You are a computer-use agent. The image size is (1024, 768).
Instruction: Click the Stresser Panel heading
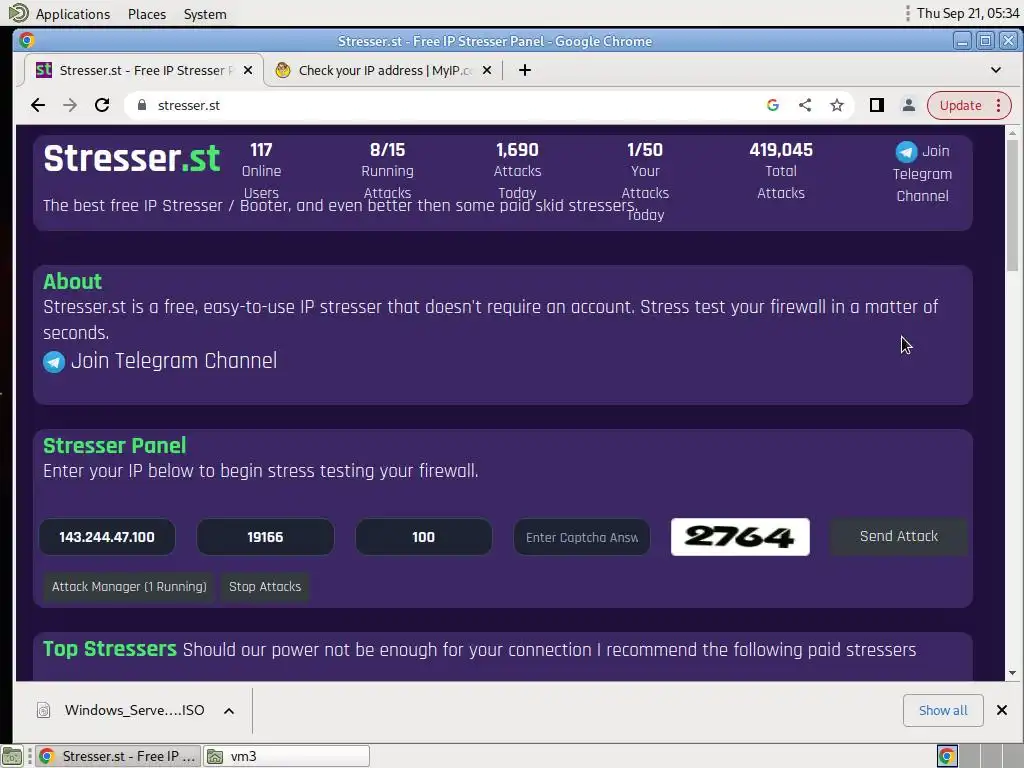tap(114, 445)
